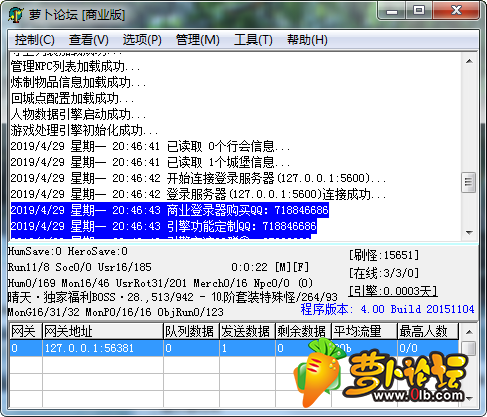Click the log area scrollbar thumb
The height and width of the screenshot is (417, 487).
click(x=469, y=182)
